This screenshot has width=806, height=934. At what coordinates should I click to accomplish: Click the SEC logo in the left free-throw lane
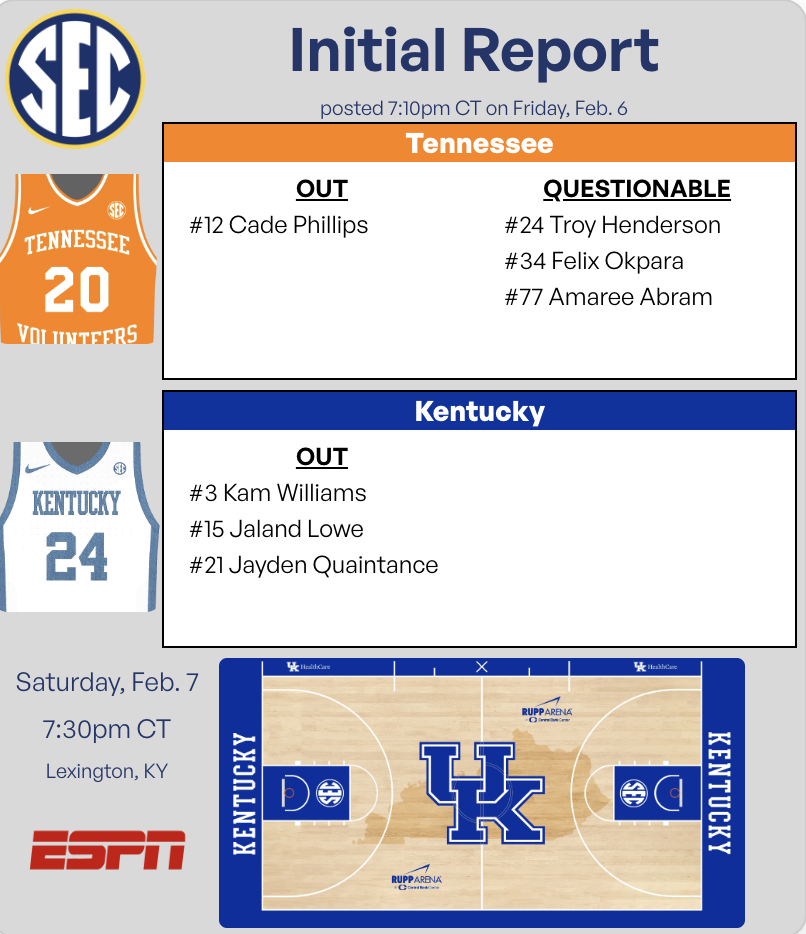point(329,794)
